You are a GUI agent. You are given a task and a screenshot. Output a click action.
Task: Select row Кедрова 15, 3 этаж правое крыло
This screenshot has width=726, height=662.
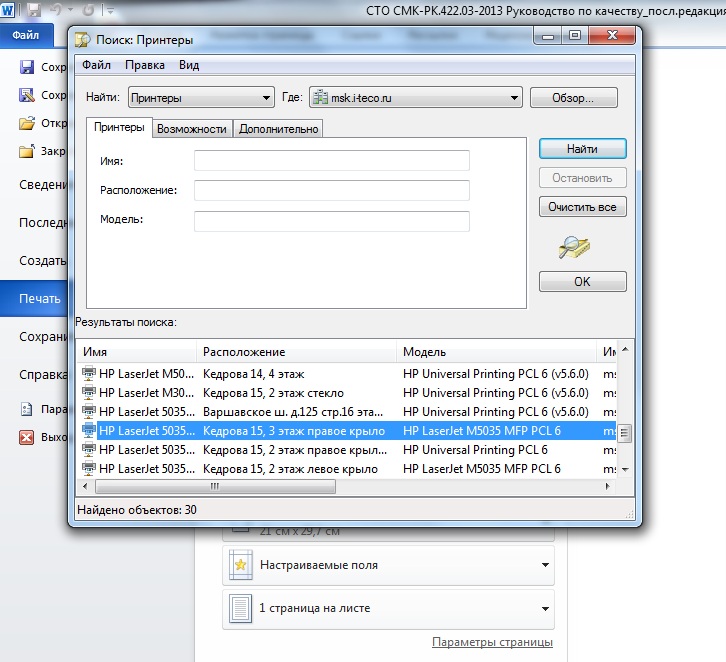pos(349,431)
